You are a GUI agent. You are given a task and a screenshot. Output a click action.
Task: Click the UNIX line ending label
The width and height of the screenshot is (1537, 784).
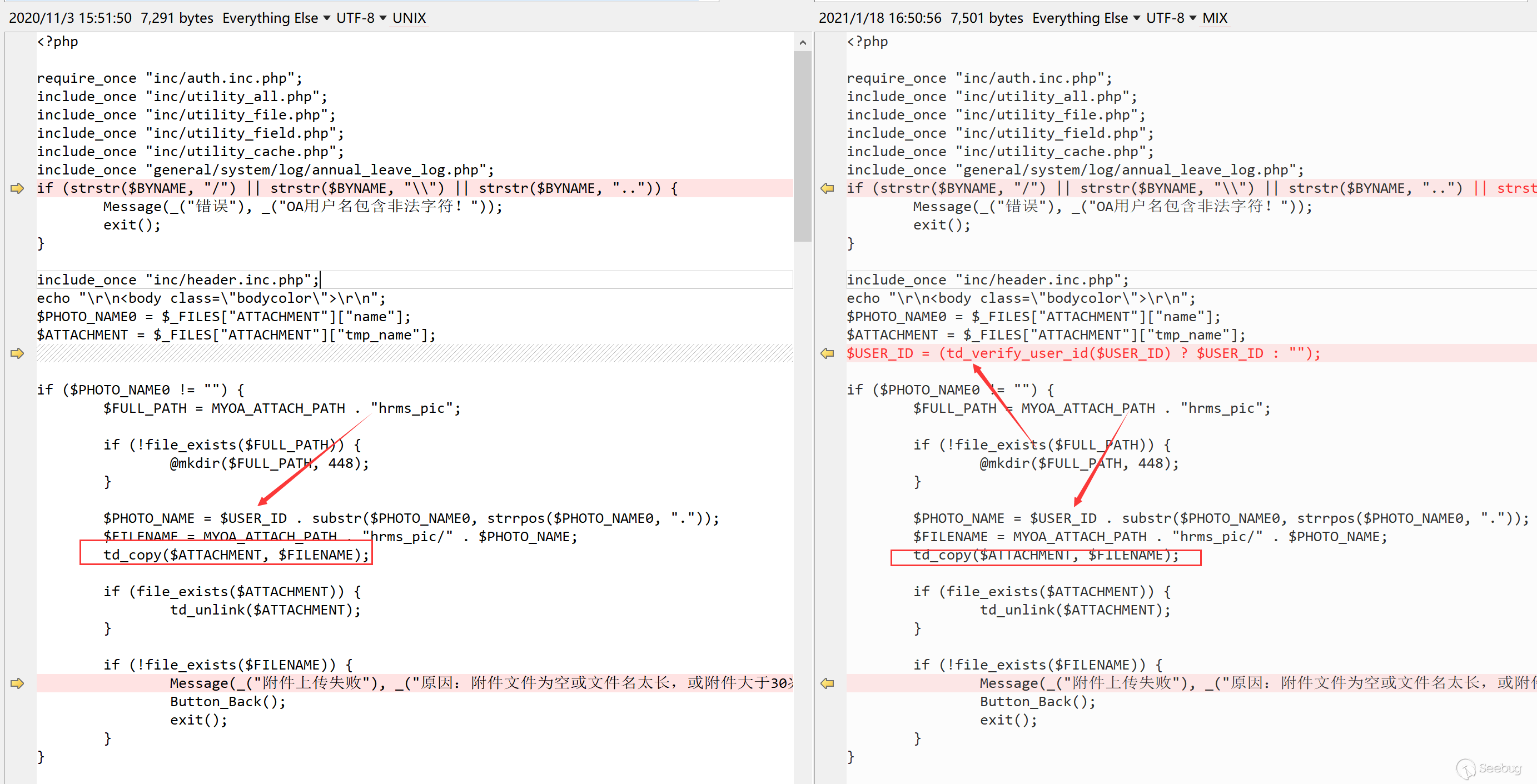[x=409, y=18]
